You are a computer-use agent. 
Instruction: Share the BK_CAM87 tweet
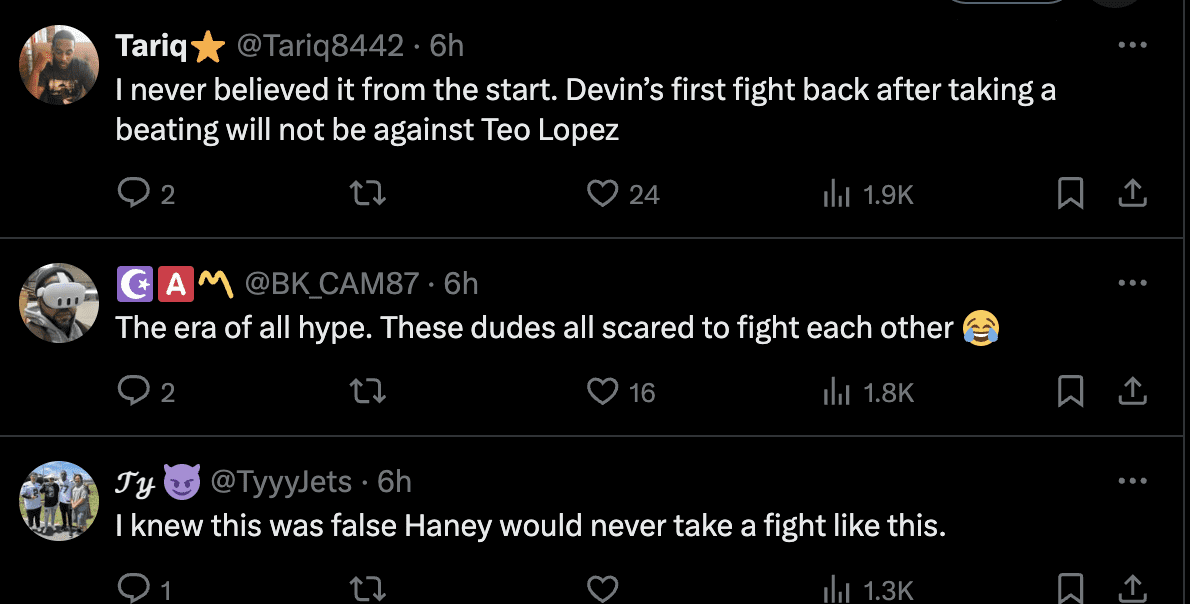(x=1131, y=392)
